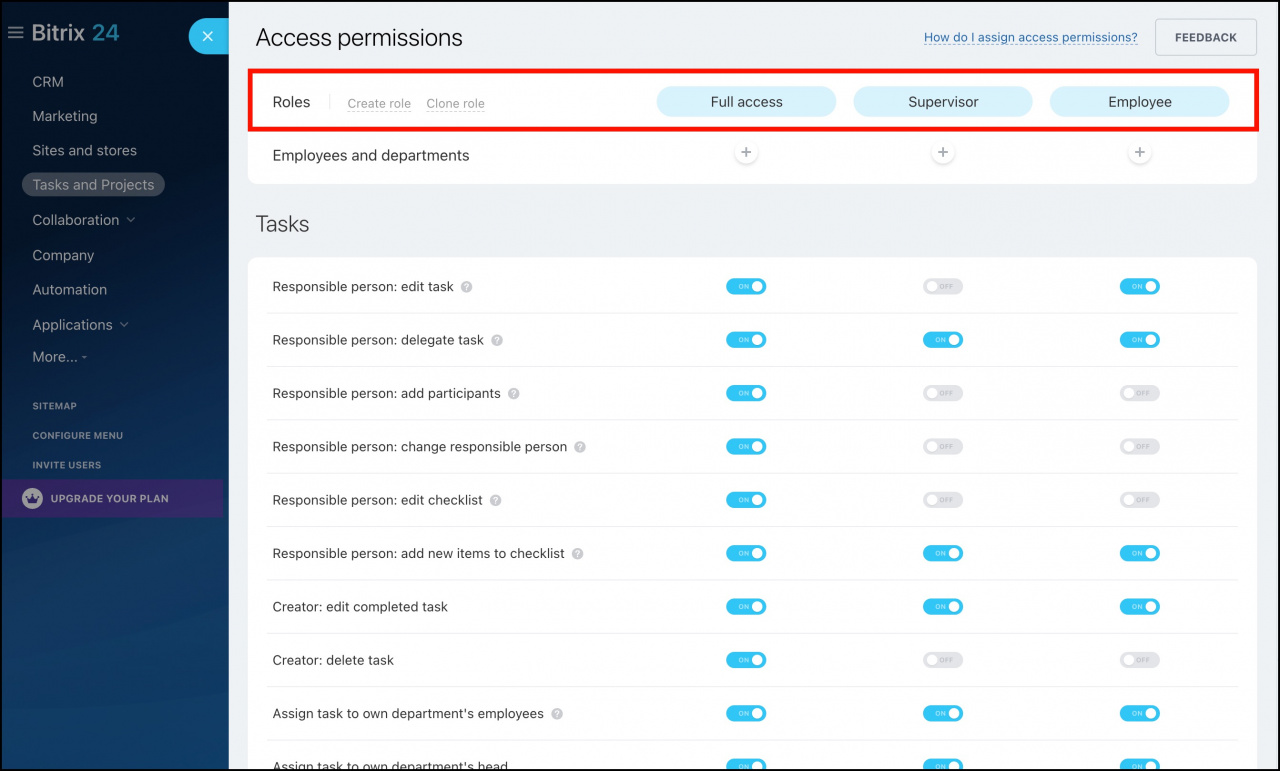Image resolution: width=1280 pixels, height=771 pixels.
Task: Click the Feedback button
Action: (1206, 37)
